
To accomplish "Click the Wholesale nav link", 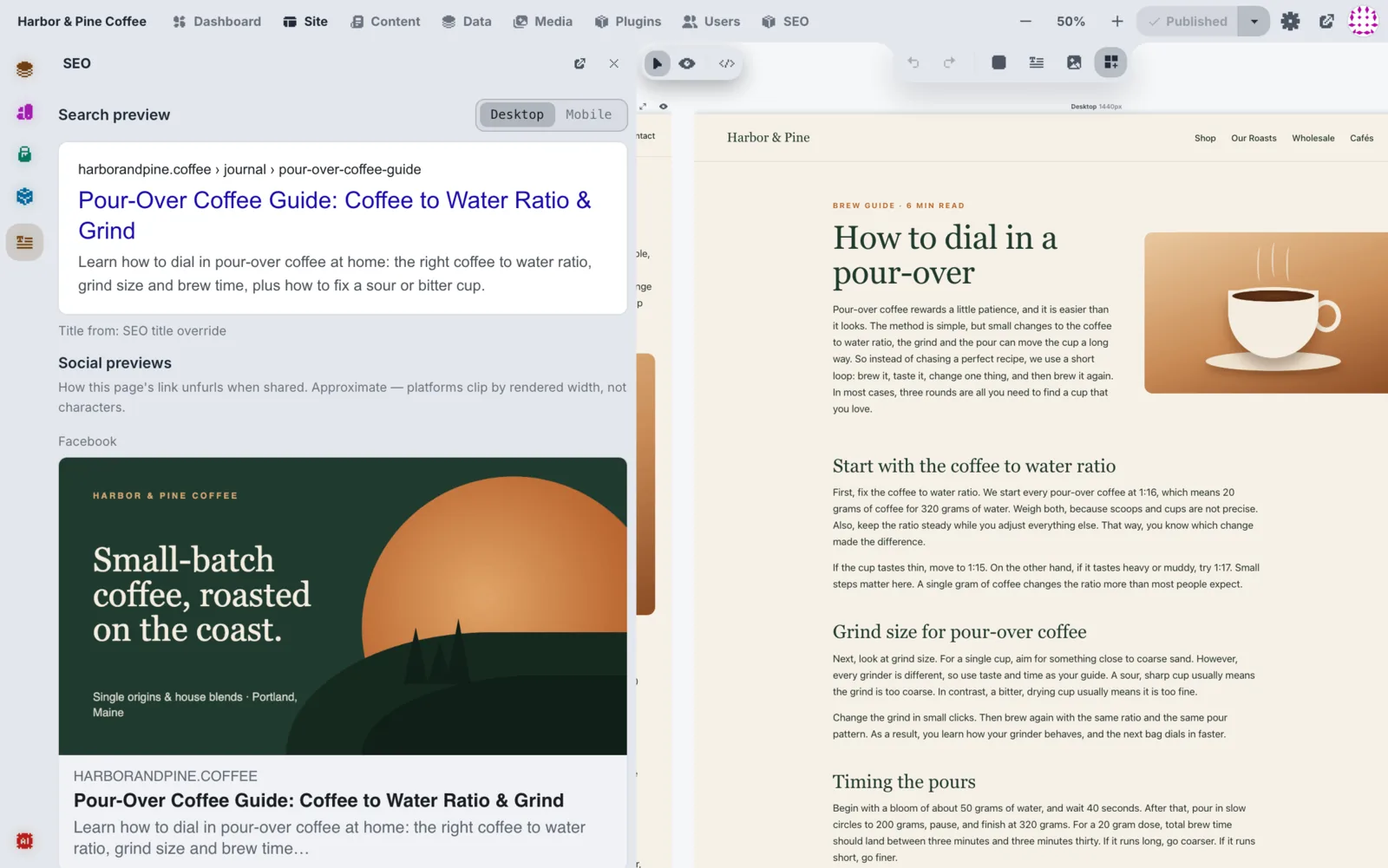I will point(1313,138).
